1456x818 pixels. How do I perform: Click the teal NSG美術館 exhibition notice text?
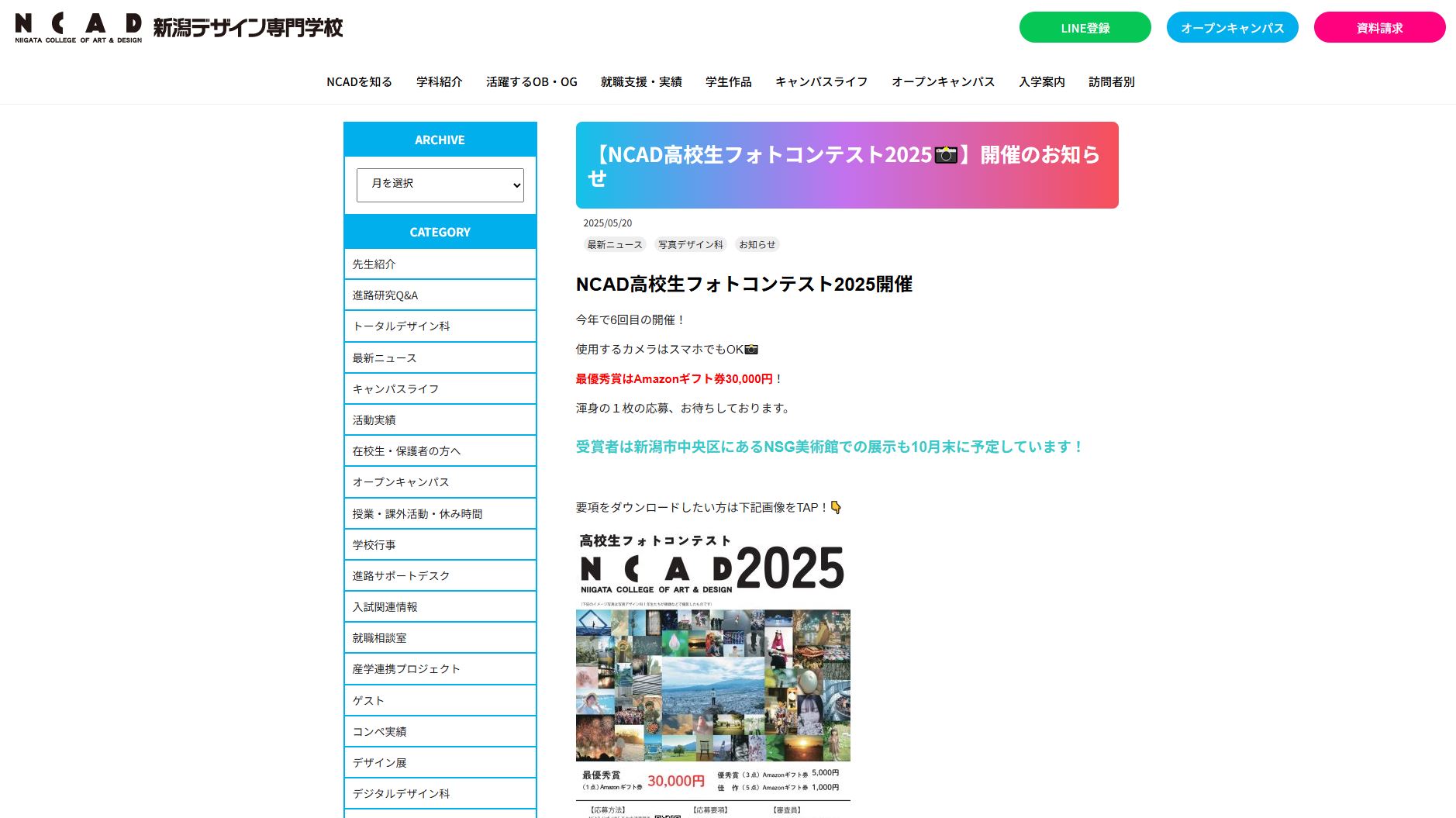[829, 447]
